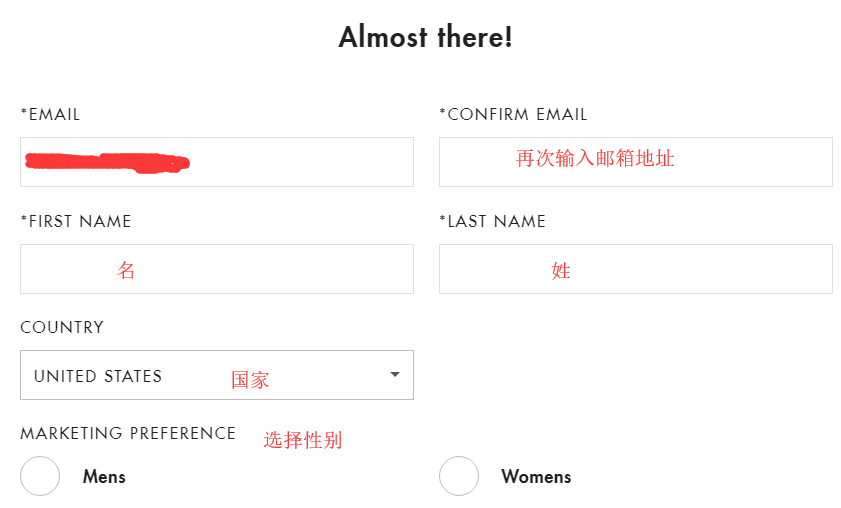The image size is (841, 508).
Task: Click the Email input field
Action: point(216,162)
